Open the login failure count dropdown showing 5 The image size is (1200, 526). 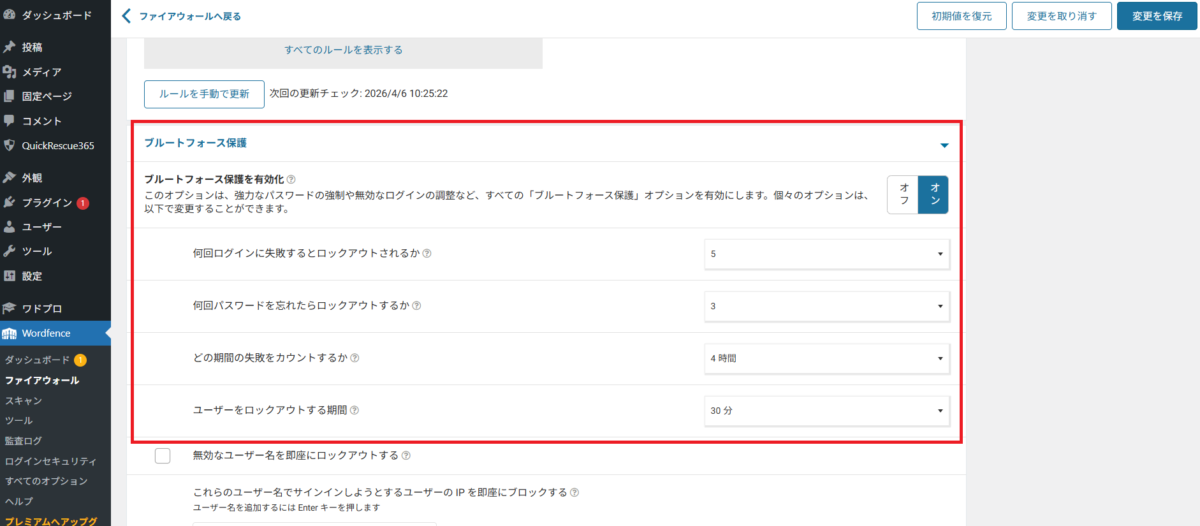(x=826, y=254)
